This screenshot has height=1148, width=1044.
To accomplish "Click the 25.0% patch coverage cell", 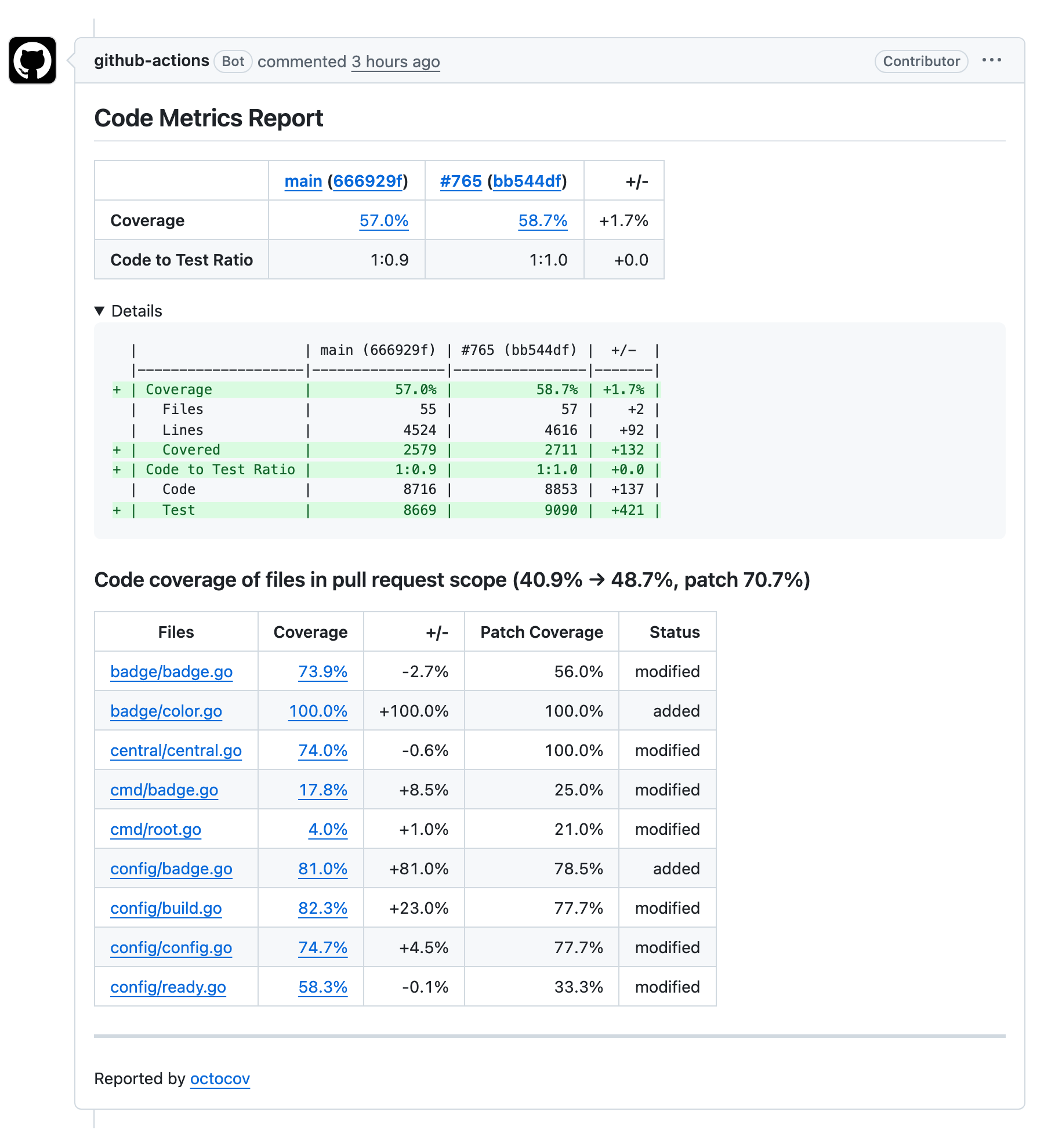I will (542, 790).
